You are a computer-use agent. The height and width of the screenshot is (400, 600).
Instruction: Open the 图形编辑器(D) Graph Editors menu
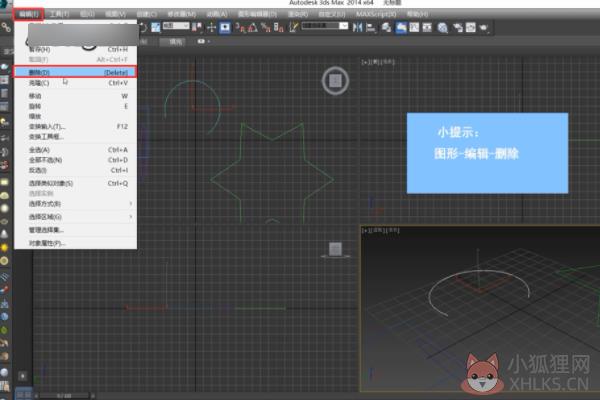pyautogui.click(x=257, y=14)
